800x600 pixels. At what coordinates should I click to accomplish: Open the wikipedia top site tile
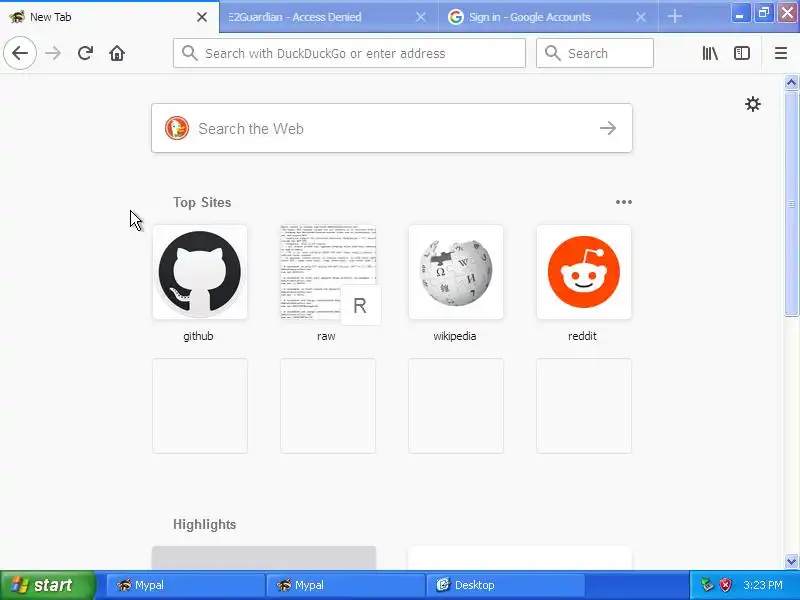point(456,272)
